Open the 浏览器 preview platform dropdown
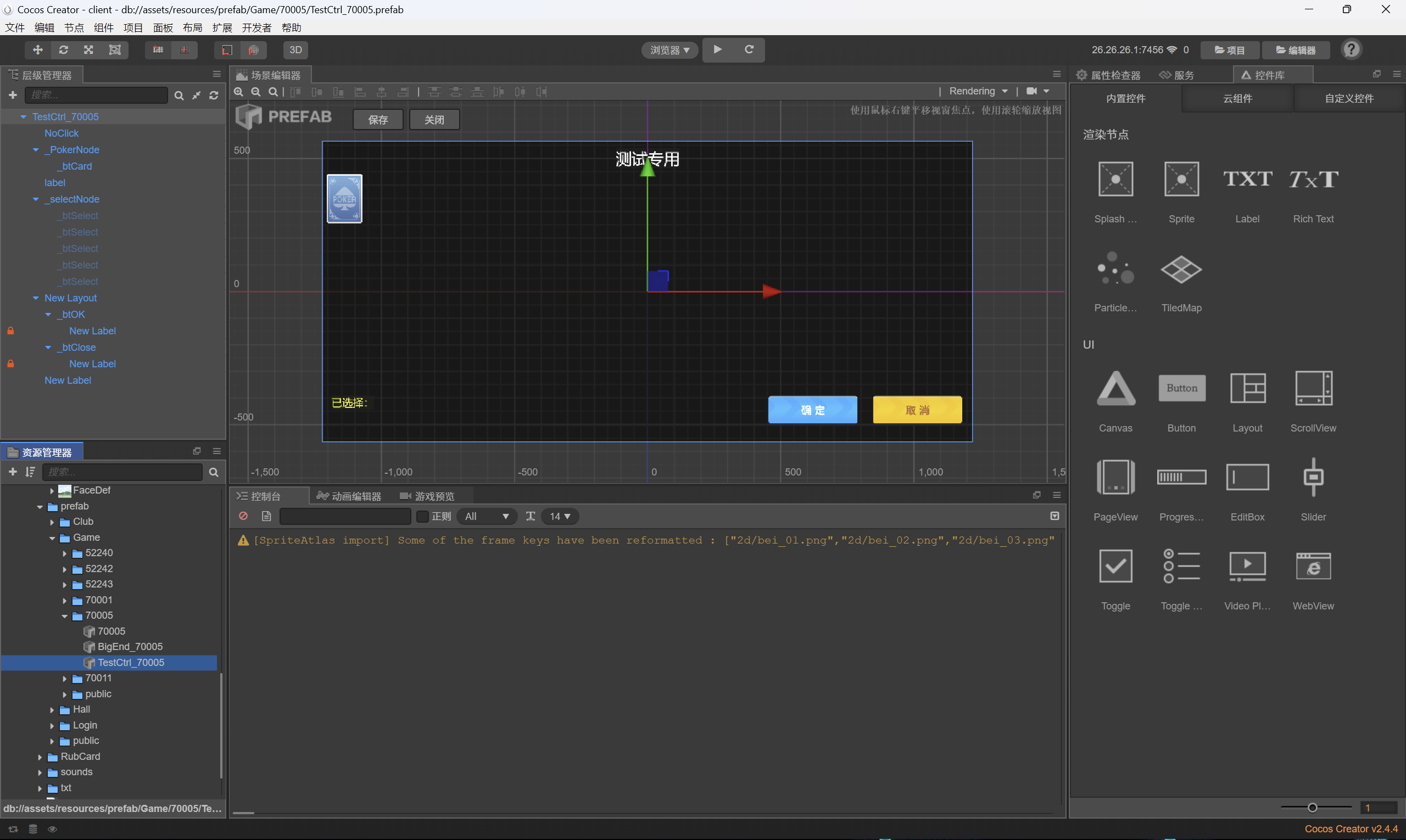The width and height of the screenshot is (1406, 840). tap(670, 51)
